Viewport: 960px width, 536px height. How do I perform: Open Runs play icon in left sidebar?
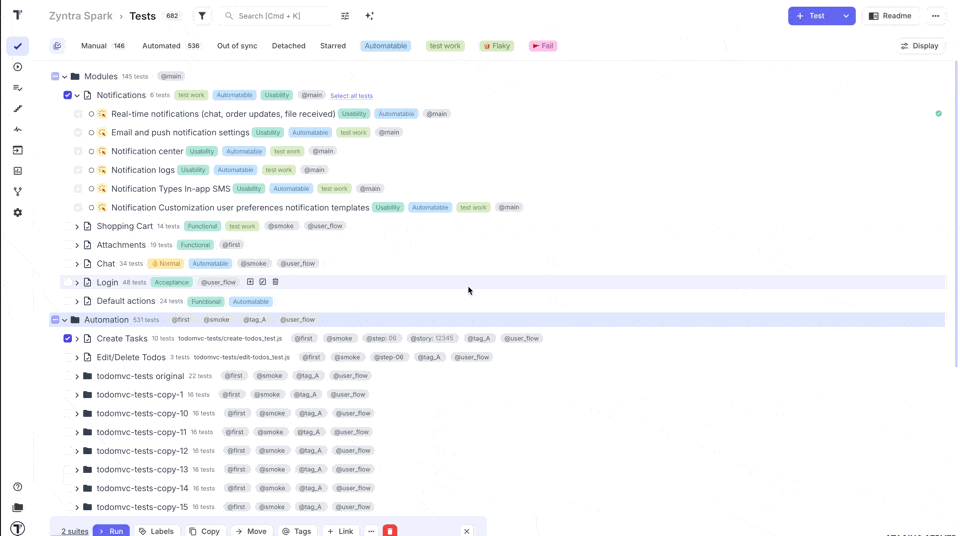pyautogui.click(x=17, y=67)
